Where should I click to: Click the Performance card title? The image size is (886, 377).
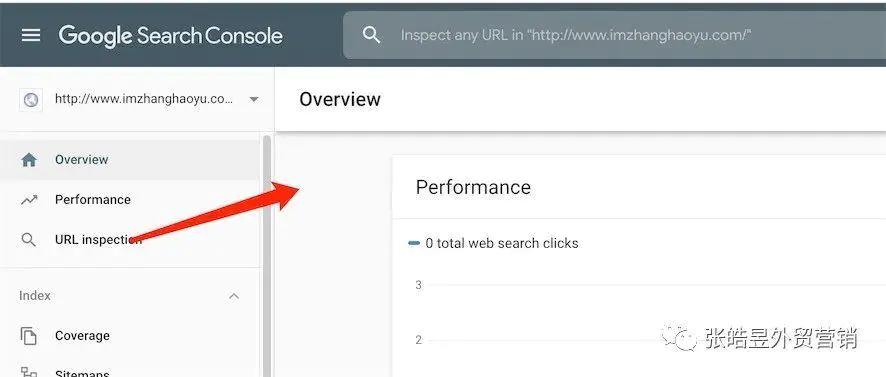474,187
